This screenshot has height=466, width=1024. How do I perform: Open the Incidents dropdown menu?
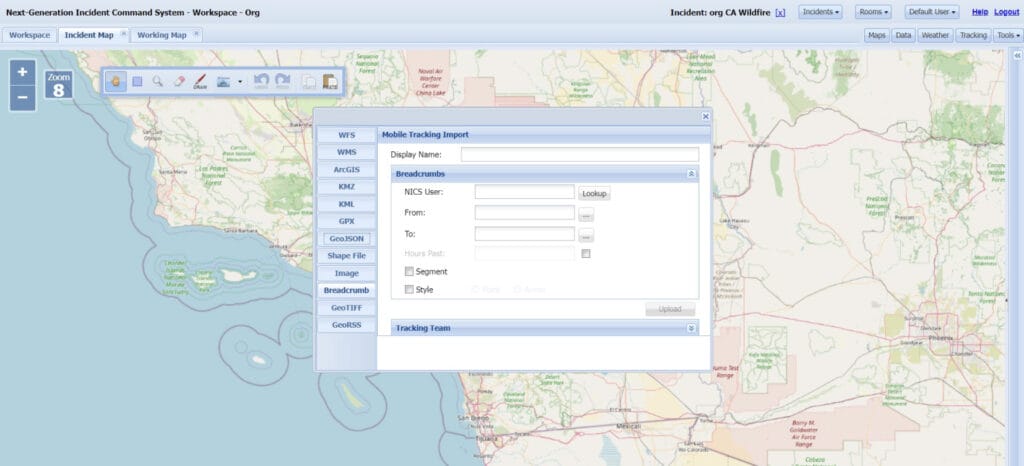pos(820,12)
